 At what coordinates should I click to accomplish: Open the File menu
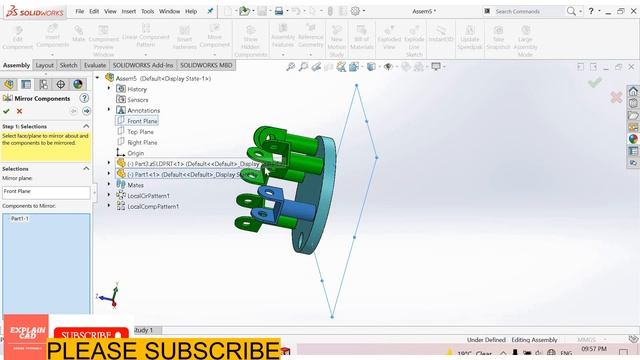[x=80, y=11]
